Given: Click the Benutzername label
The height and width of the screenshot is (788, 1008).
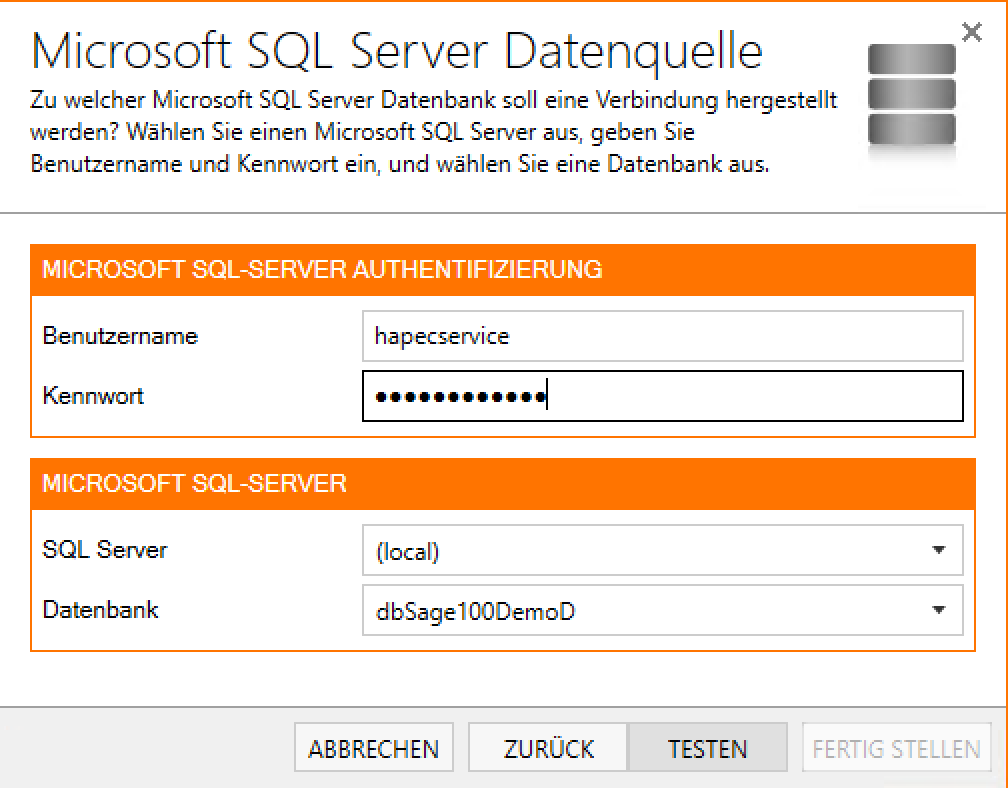Looking at the screenshot, I should 120,336.
